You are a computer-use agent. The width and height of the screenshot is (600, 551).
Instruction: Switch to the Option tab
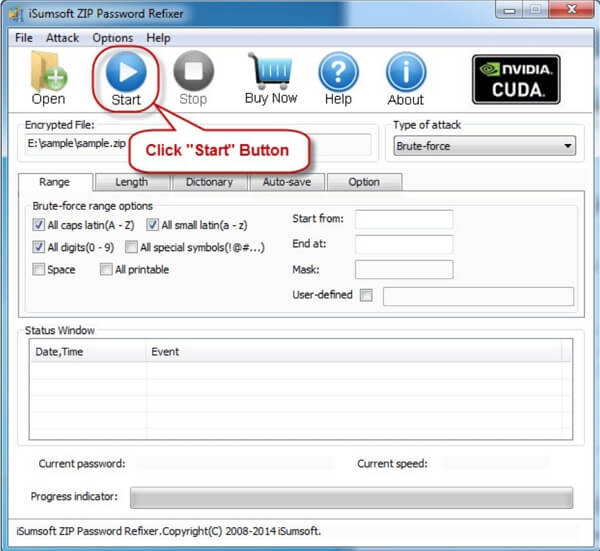[x=364, y=182]
